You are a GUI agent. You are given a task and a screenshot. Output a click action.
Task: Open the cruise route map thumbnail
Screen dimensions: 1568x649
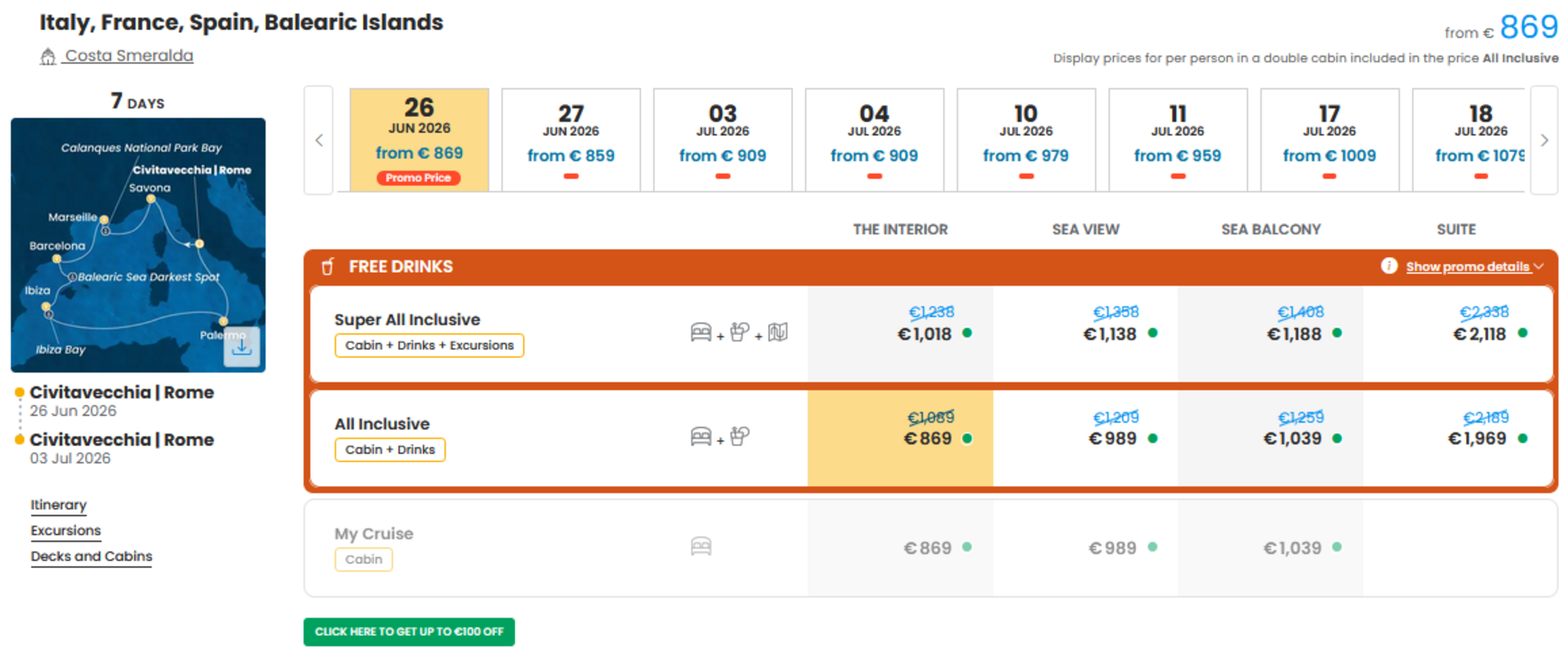[x=138, y=245]
